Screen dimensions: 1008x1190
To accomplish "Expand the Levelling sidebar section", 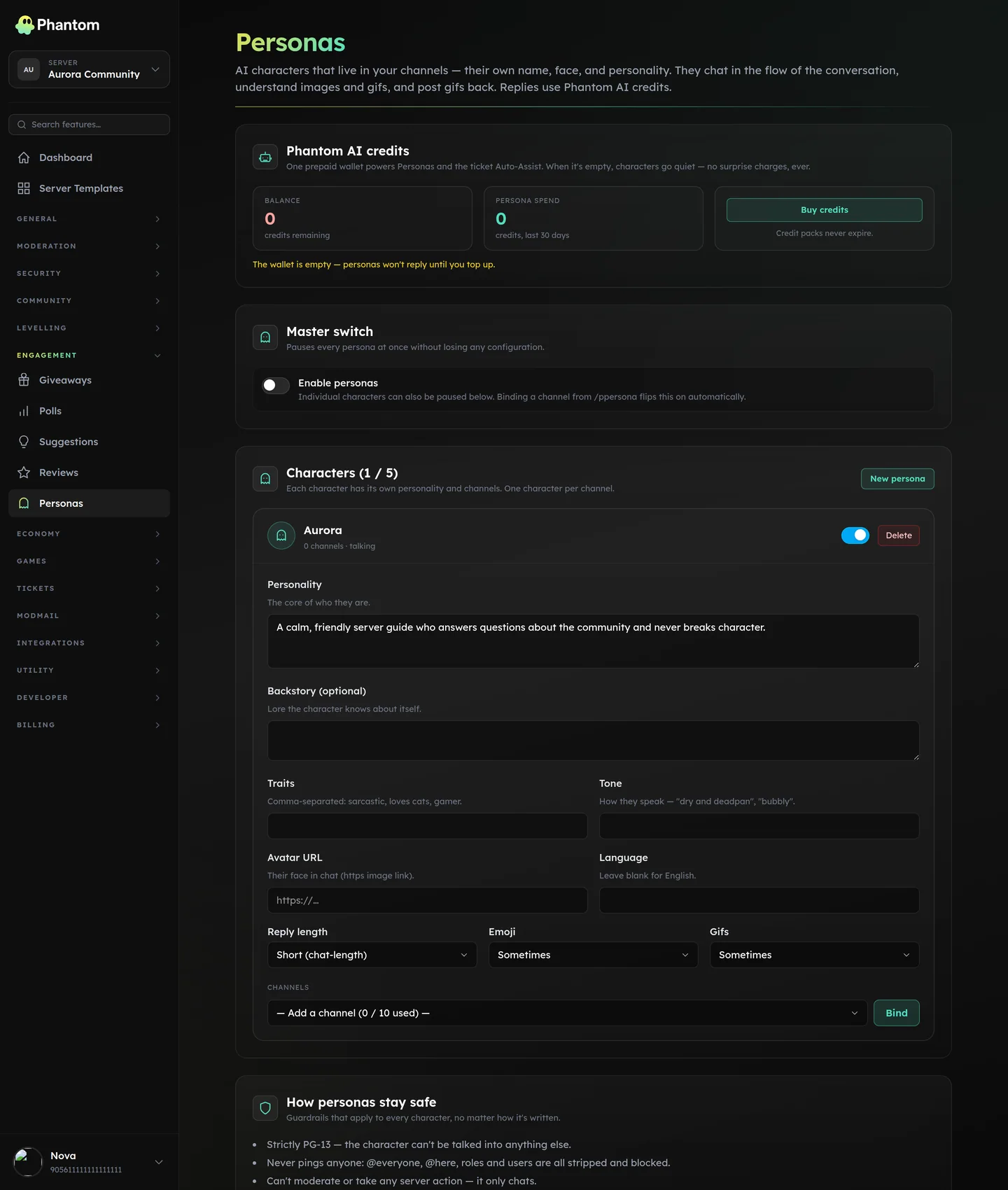I will pos(89,328).
